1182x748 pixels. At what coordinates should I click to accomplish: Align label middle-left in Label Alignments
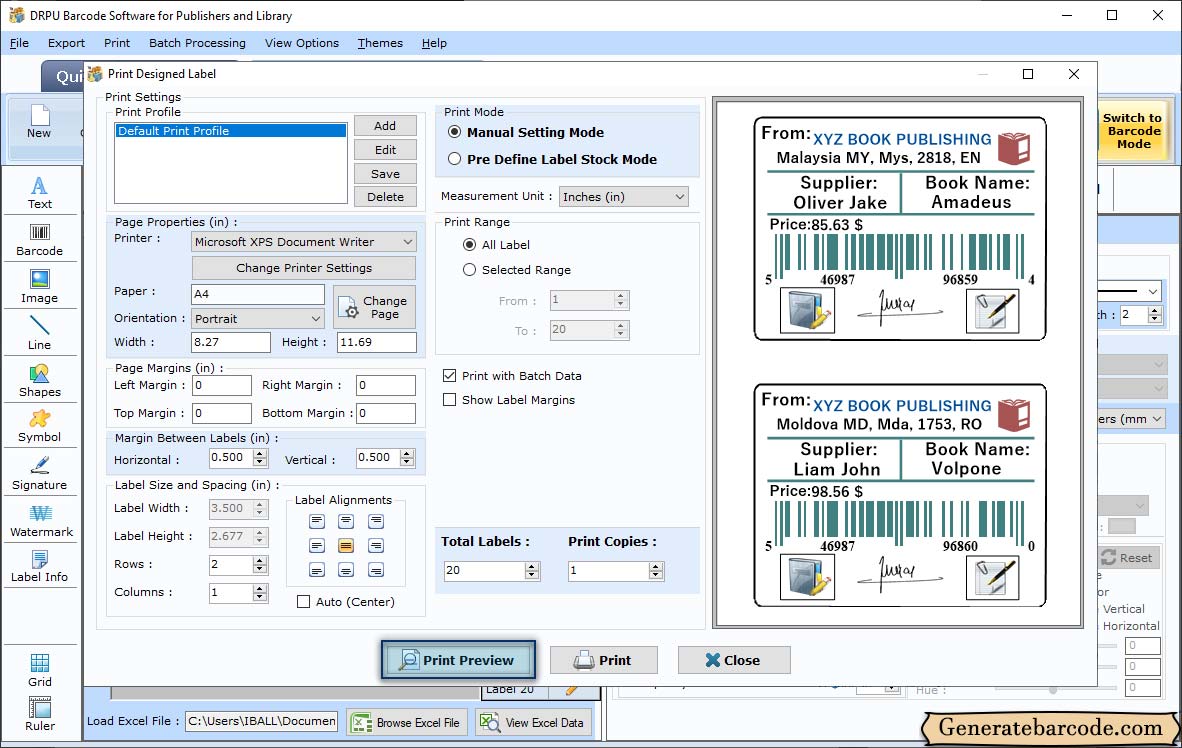coord(317,545)
